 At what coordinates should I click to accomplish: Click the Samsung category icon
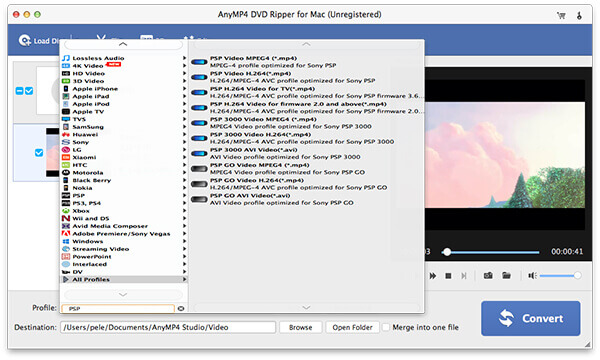66,127
